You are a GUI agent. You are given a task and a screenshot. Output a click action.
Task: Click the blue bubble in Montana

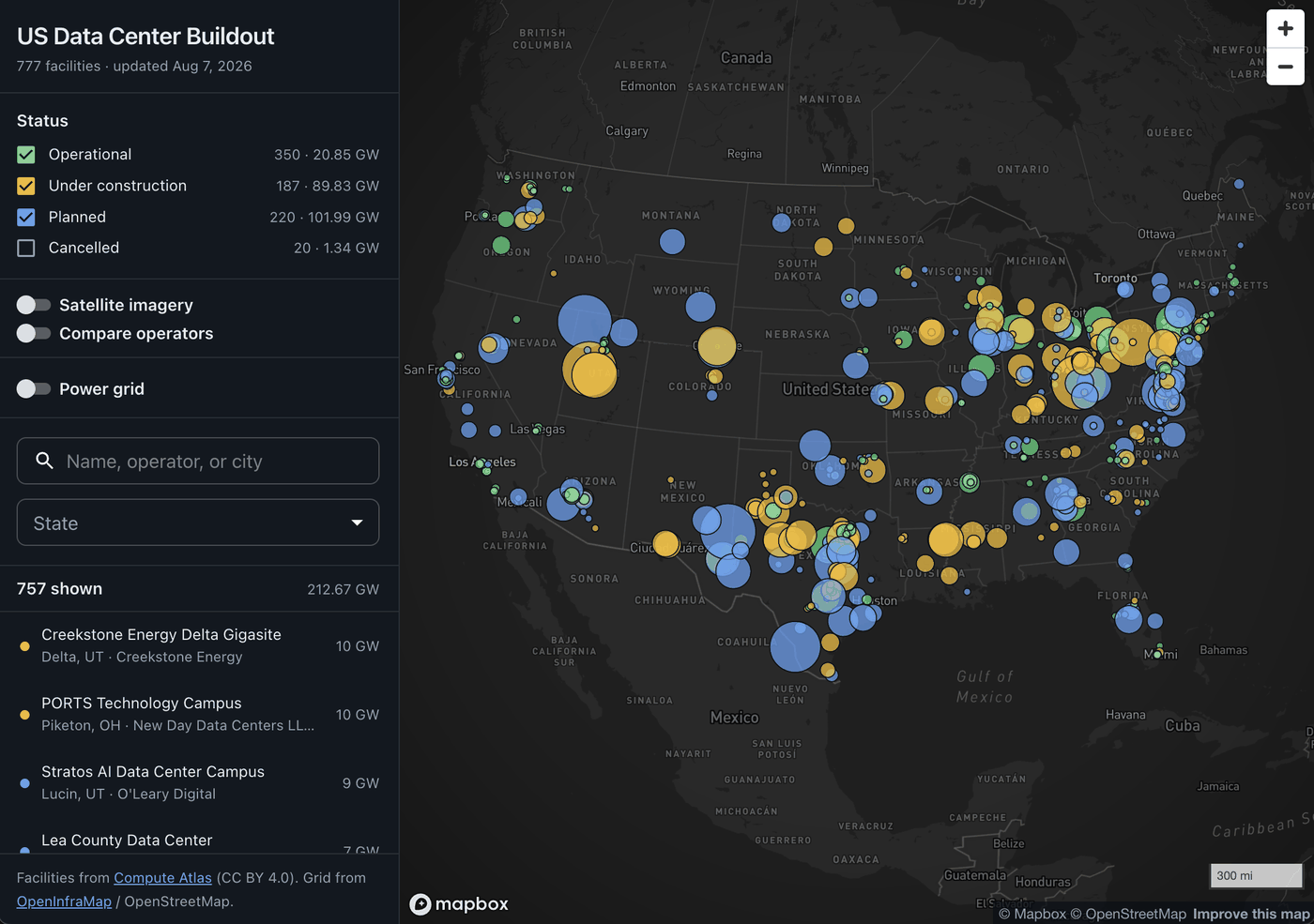(x=672, y=242)
